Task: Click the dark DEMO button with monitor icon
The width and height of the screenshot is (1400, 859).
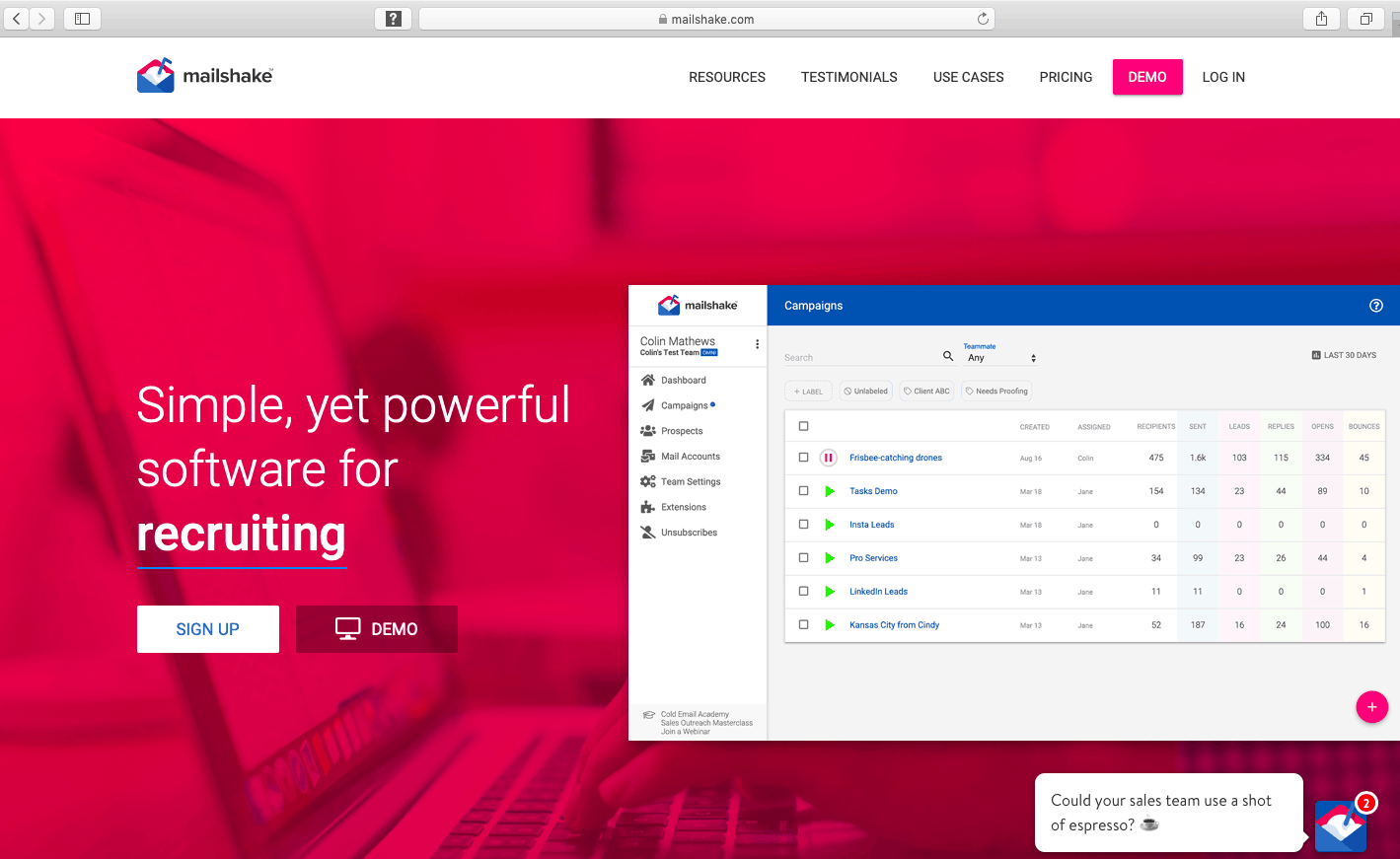Action: 377,629
